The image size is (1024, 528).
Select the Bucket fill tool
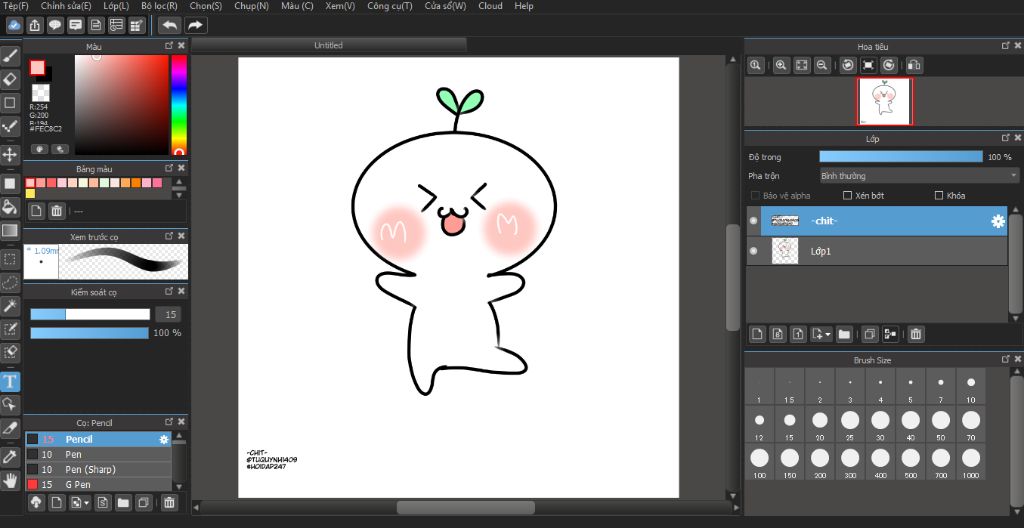coord(10,208)
